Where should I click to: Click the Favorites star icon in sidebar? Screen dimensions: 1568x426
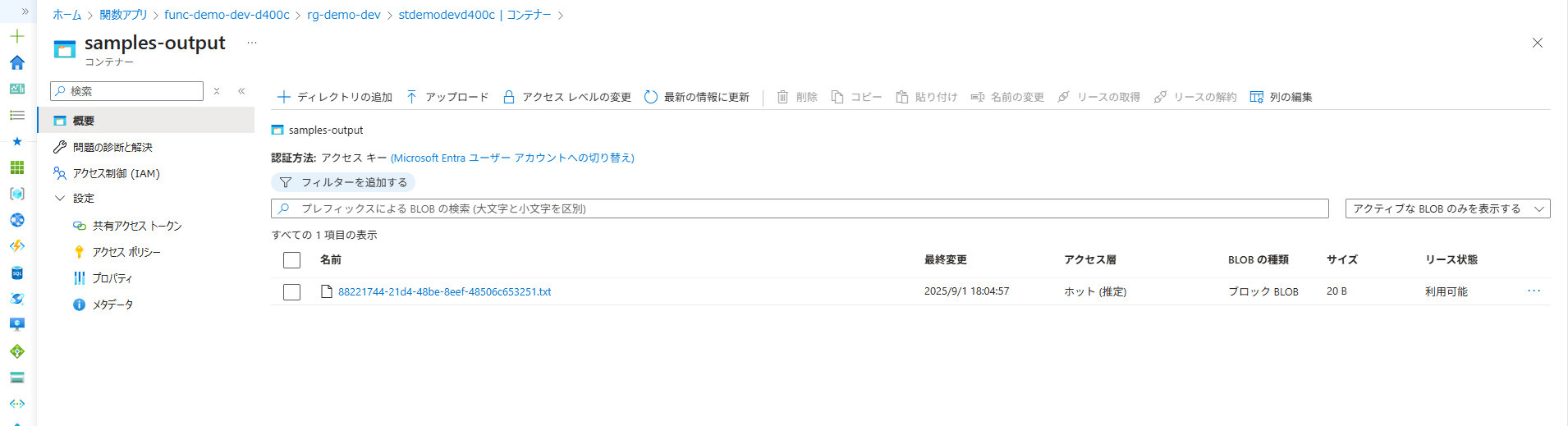pyautogui.click(x=17, y=141)
